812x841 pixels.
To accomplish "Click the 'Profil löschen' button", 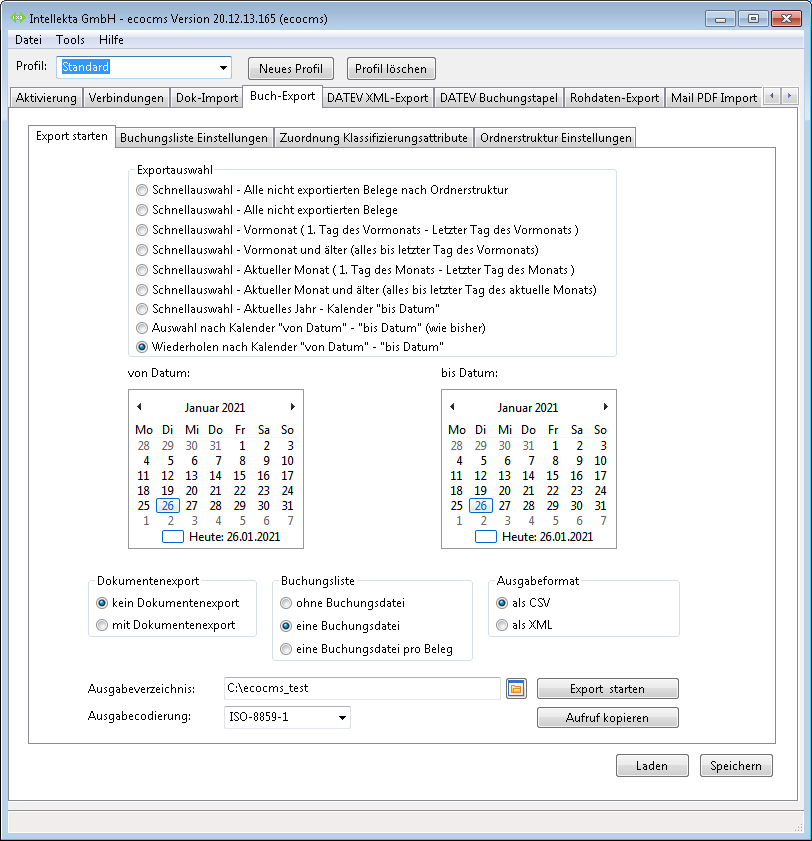I will coord(391,69).
